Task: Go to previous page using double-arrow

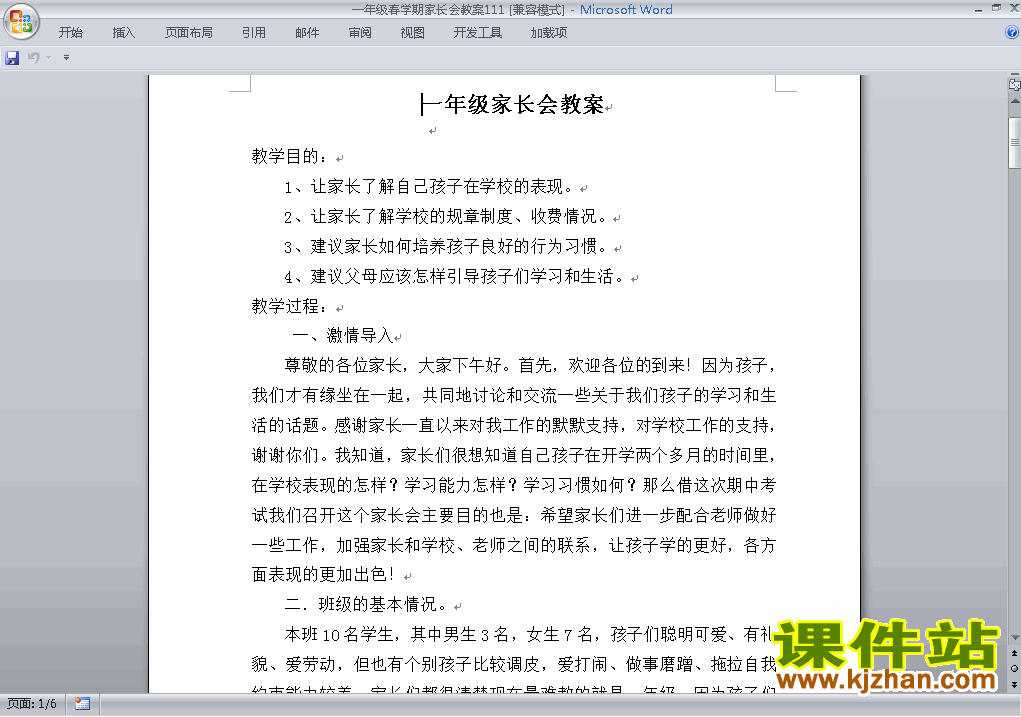Action: tap(1014, 653)
